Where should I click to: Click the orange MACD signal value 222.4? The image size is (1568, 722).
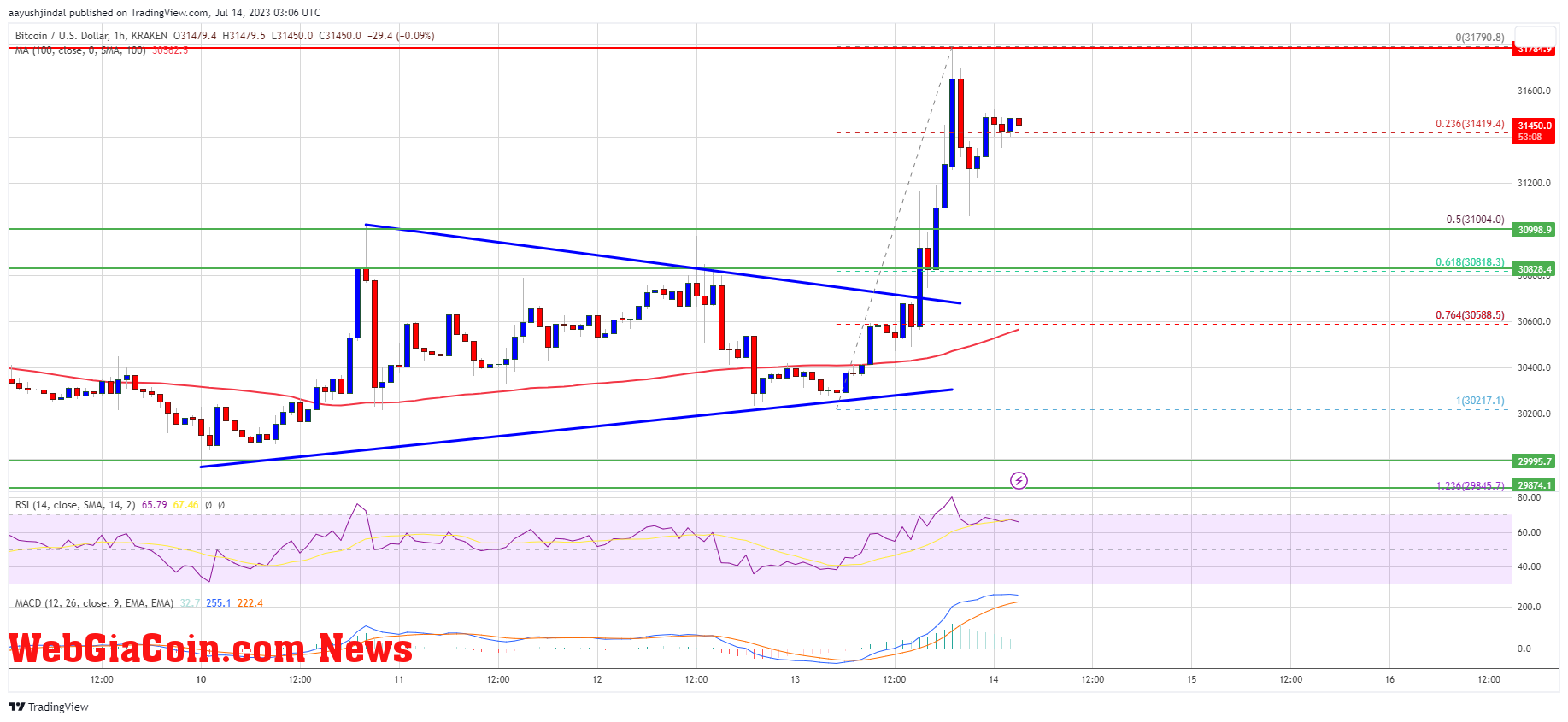point(250,603)
